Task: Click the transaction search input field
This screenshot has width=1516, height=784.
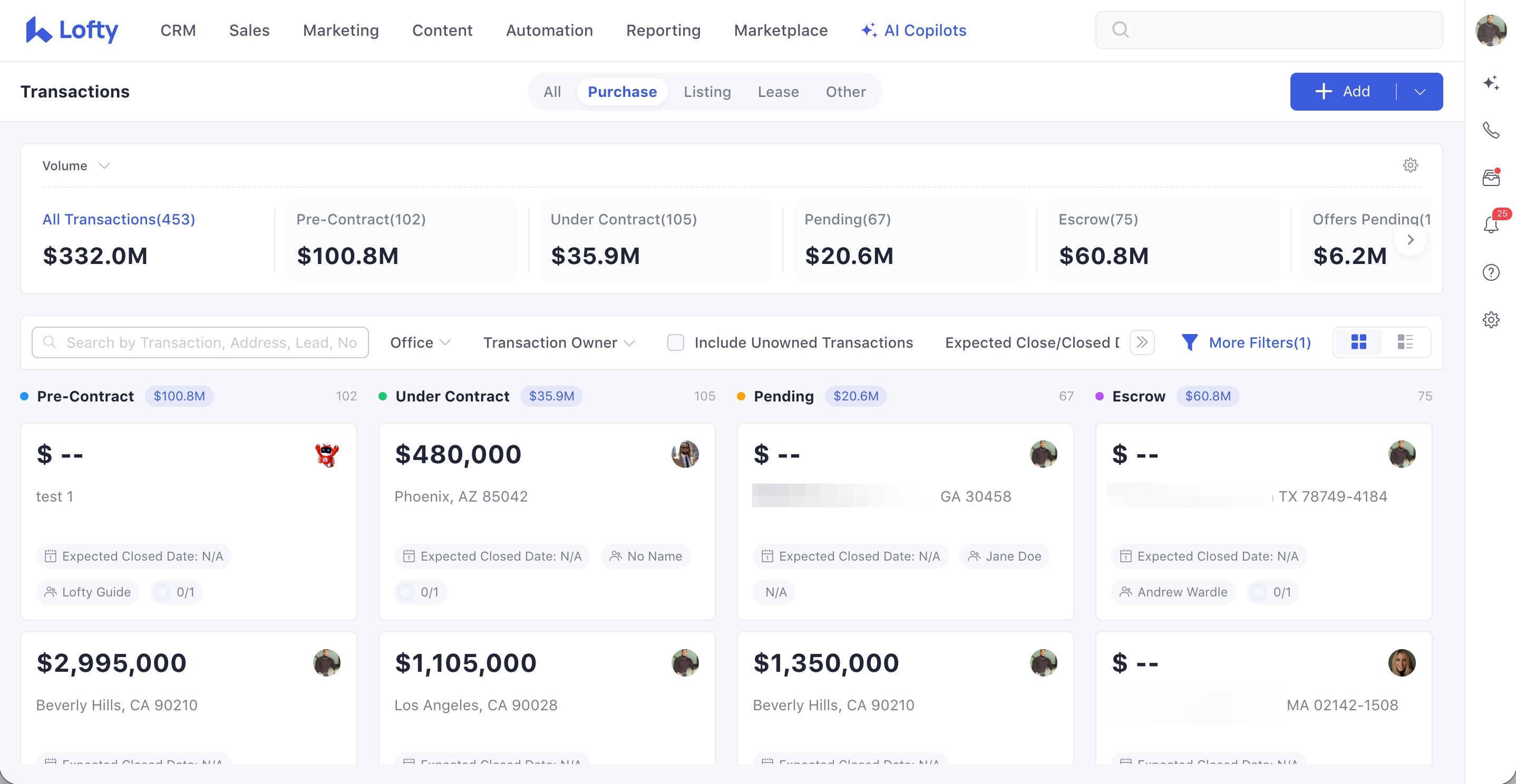Action: tap(200, 342)
